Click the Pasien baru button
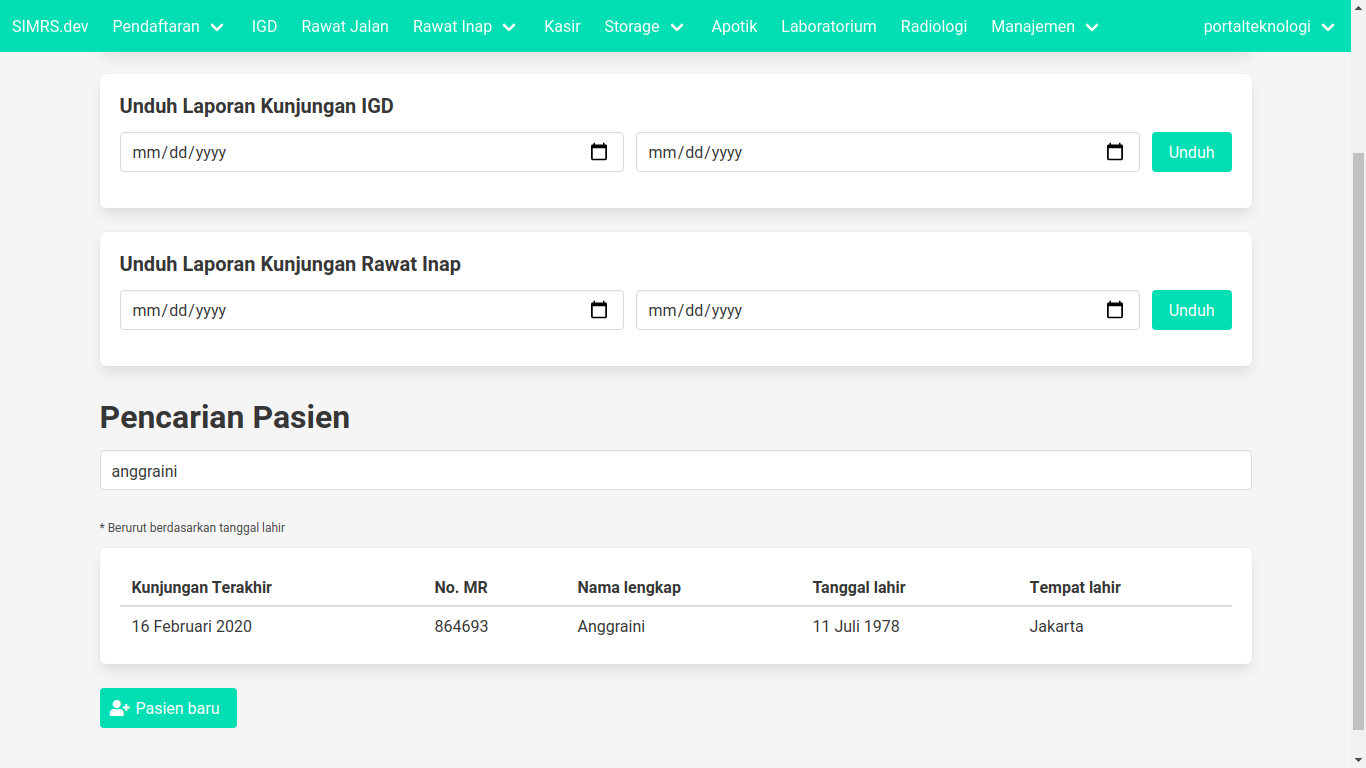 (168, 707)
